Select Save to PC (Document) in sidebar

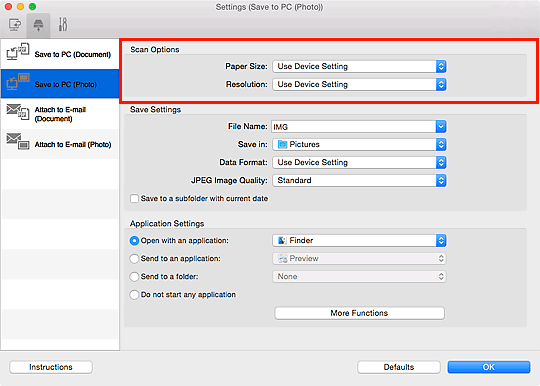point(60,54)
